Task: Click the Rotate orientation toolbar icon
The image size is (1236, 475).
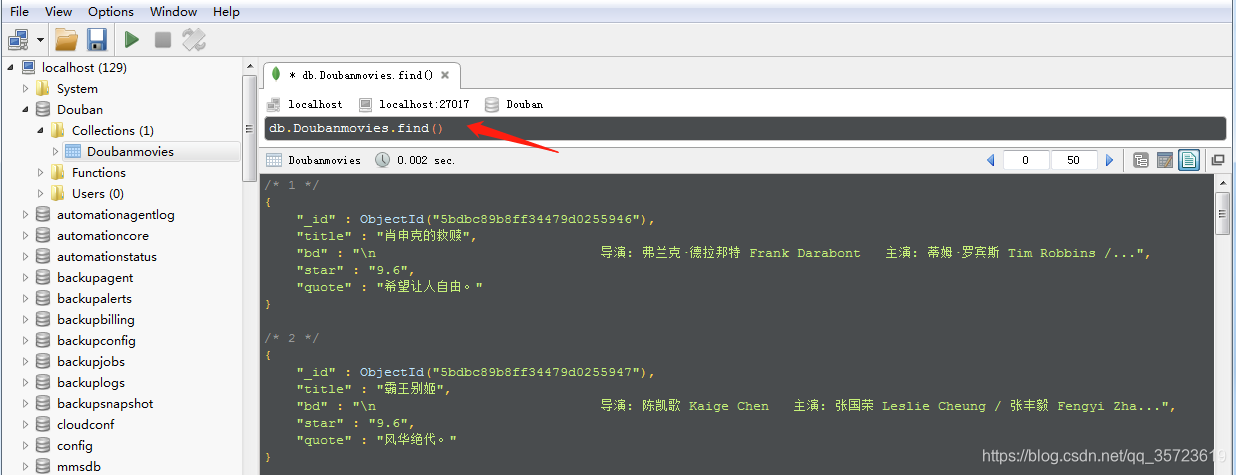Action: coord(194,40)
